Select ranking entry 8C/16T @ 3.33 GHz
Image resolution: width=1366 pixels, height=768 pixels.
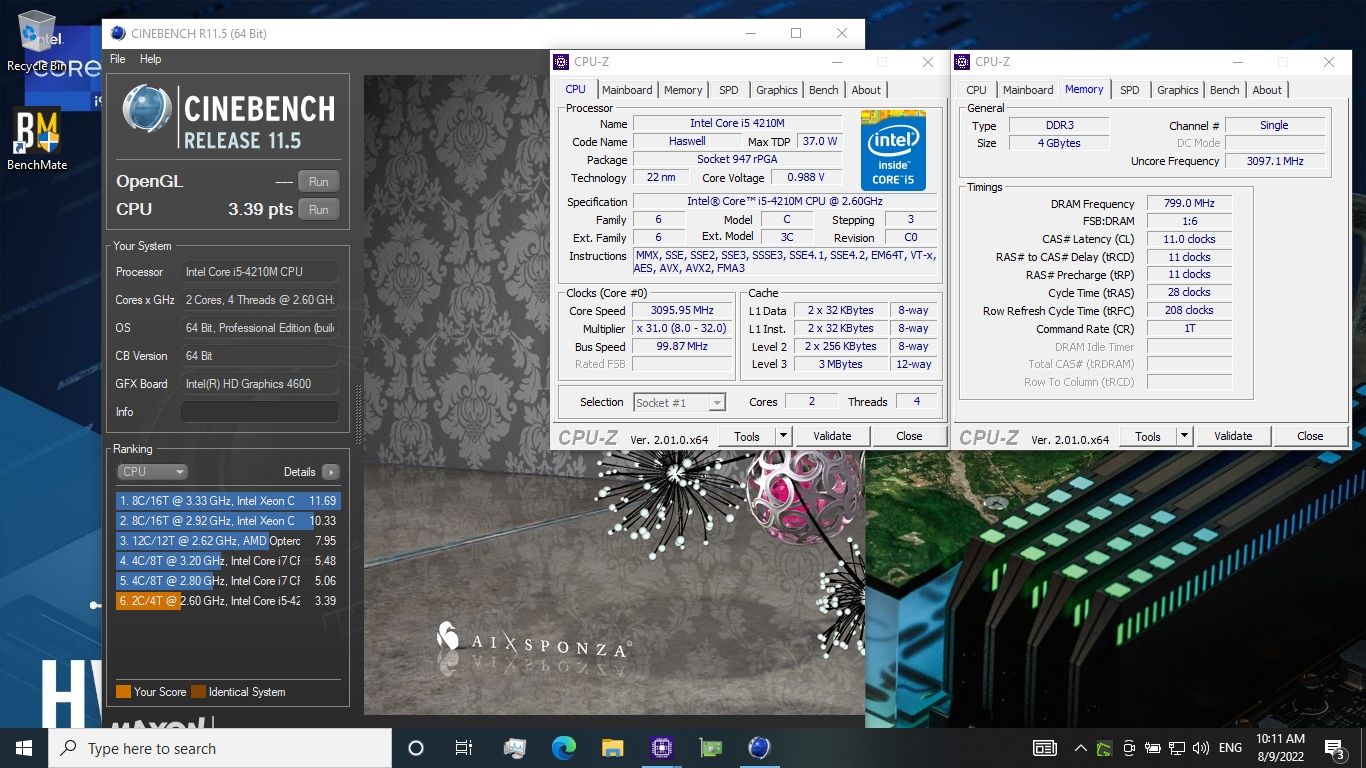click(x=228, y=501)
